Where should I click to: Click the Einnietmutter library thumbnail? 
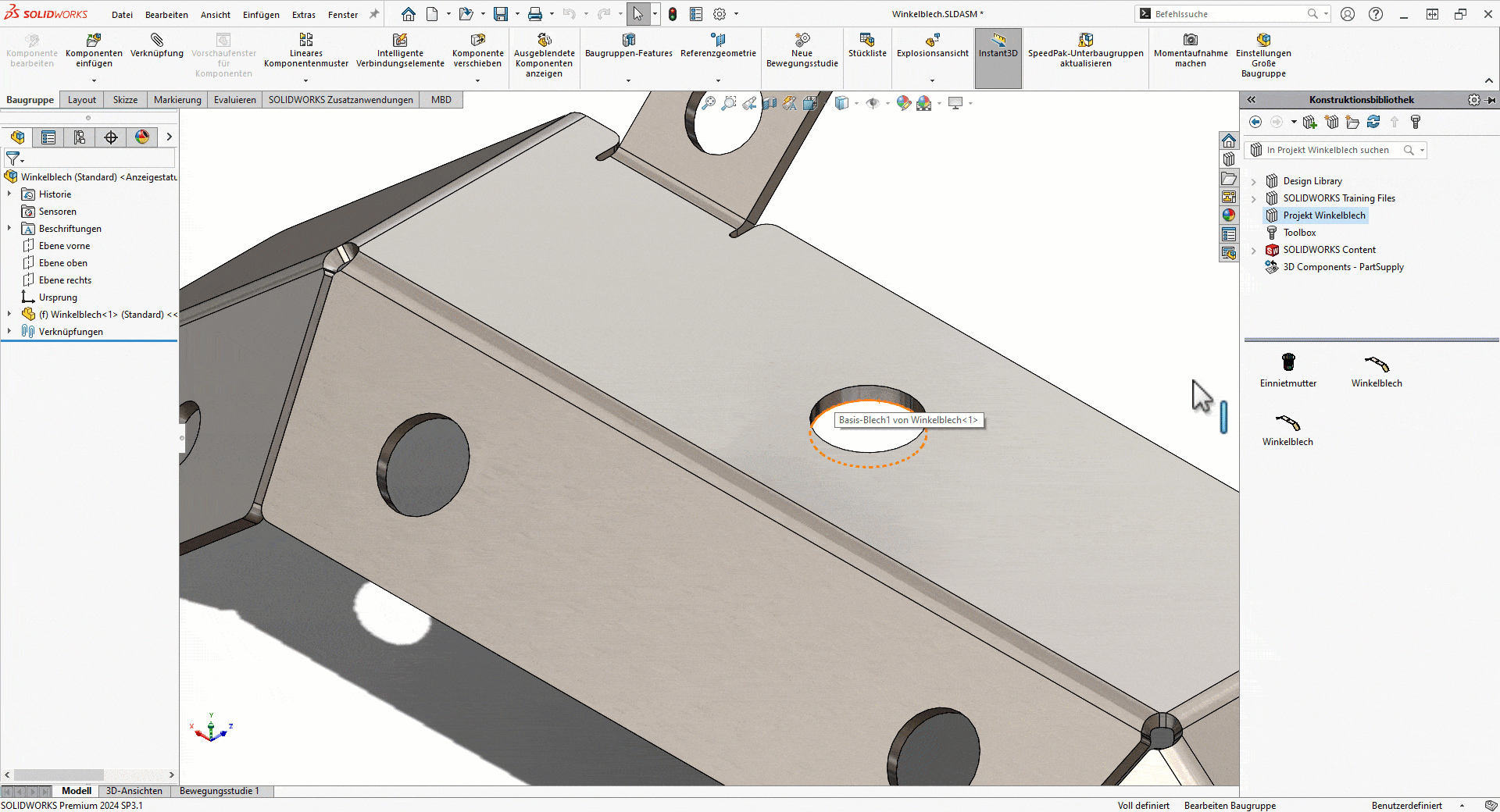1288,362
